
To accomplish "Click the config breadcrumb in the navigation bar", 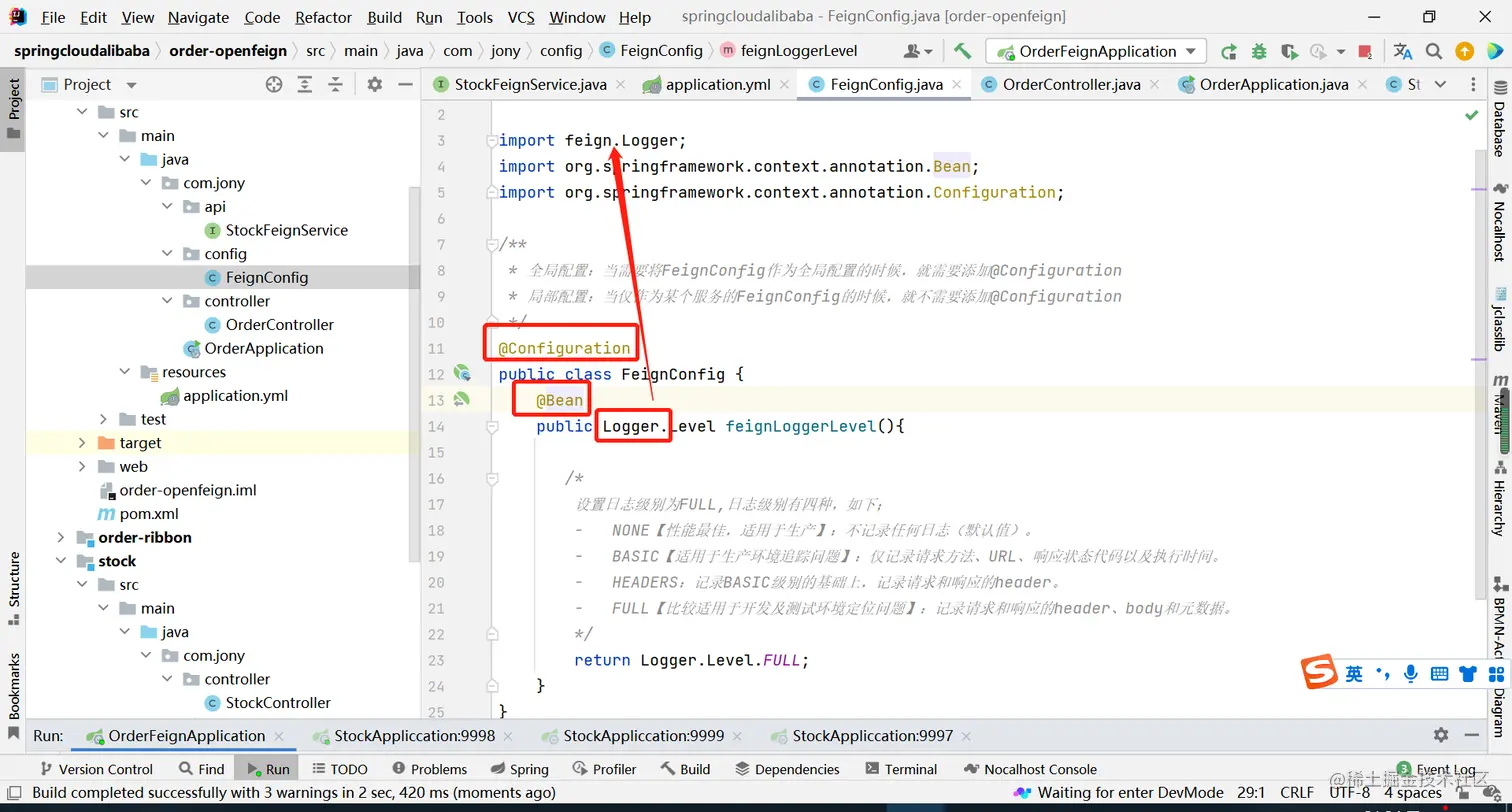I will [x=561, y=51].
